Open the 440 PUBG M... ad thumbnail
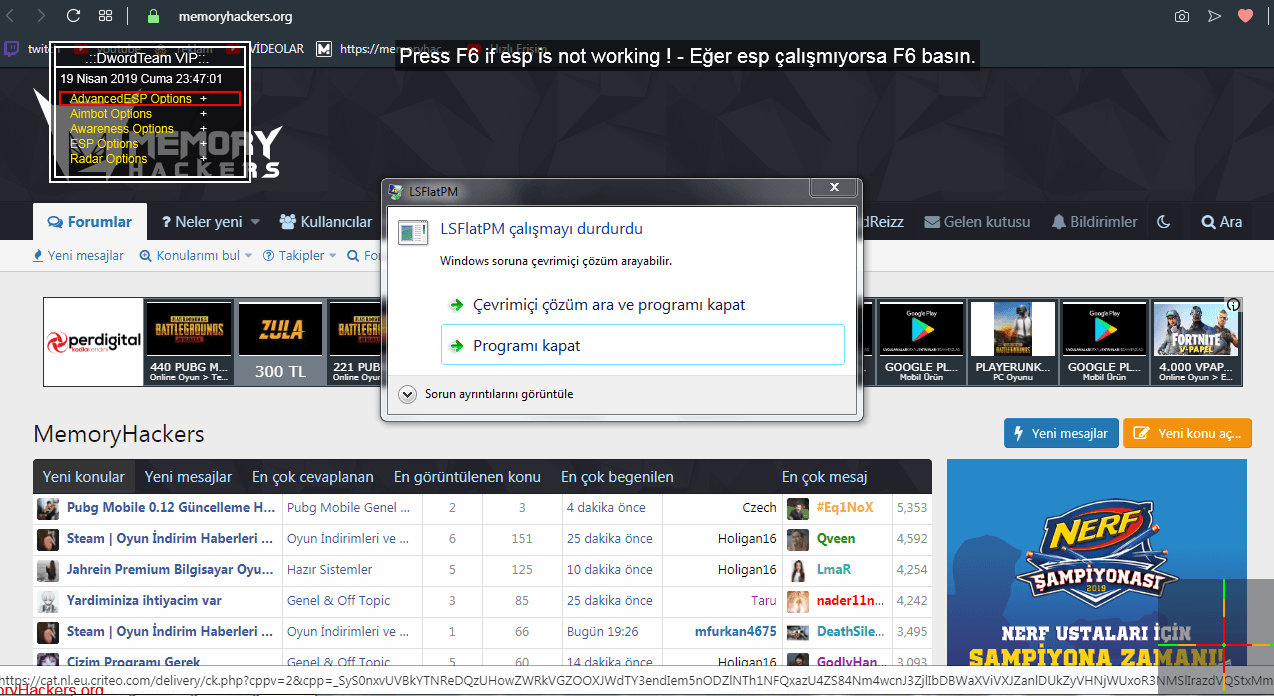Viewport: 1274px width, 696px height. 189,342
